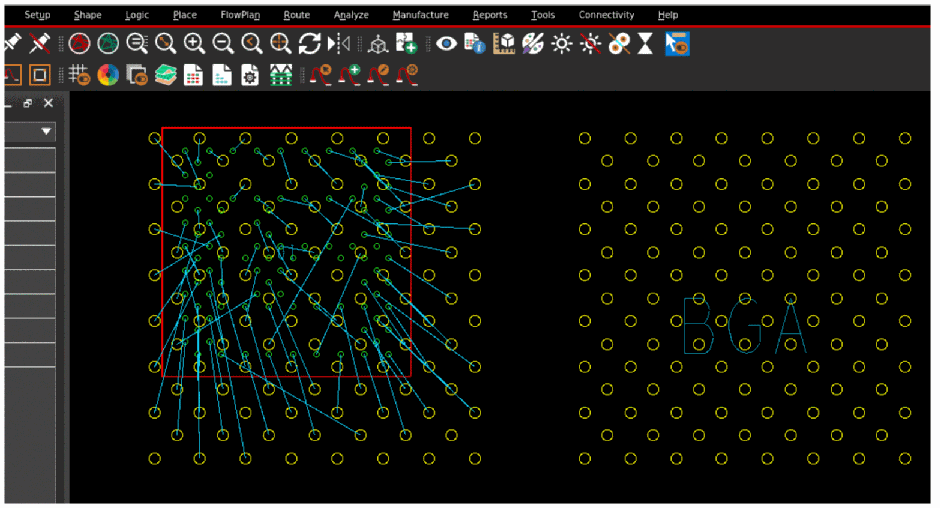The width and height of the screenshot is (940, 508).
Task: Open the document settings gear icon
Action: (x=250, y=75)
